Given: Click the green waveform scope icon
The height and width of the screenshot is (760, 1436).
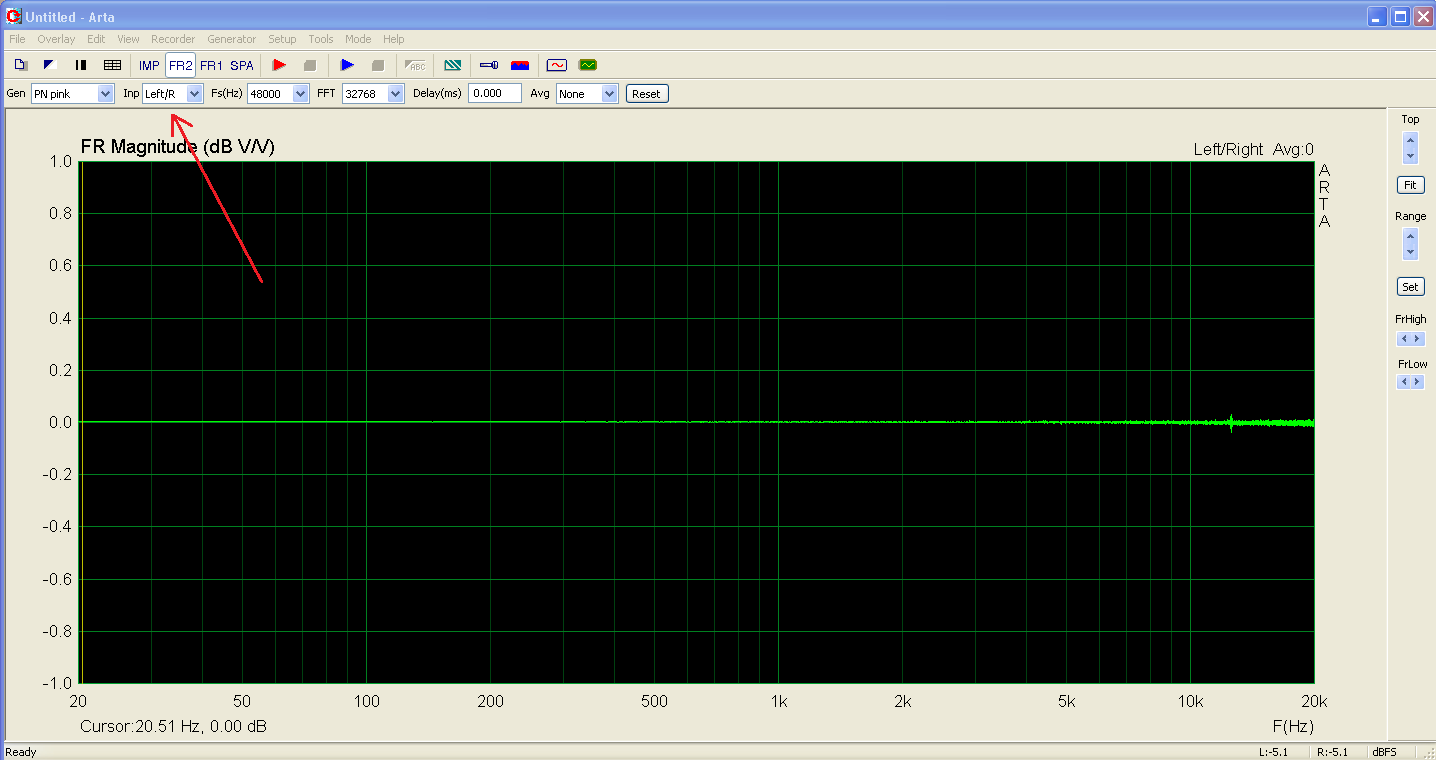Looking at the screenshot, I should [x=587, y=65].
